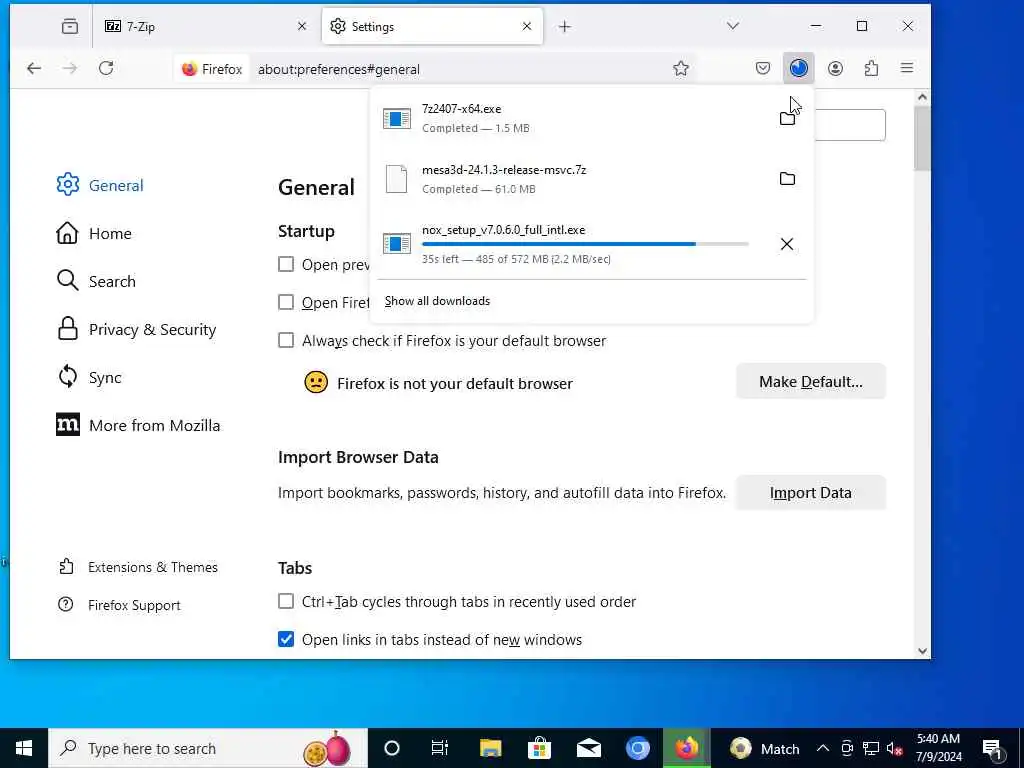
Task: Close the Settings tab
Action: pos(527,26)
